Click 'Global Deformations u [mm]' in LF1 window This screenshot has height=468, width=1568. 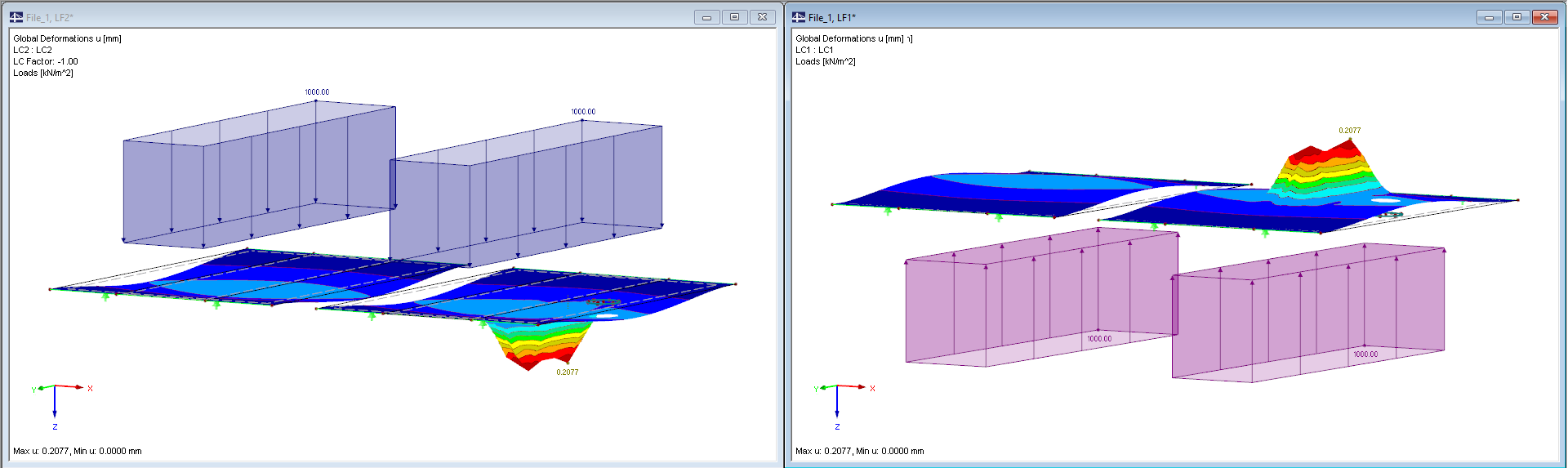[849, 38]
